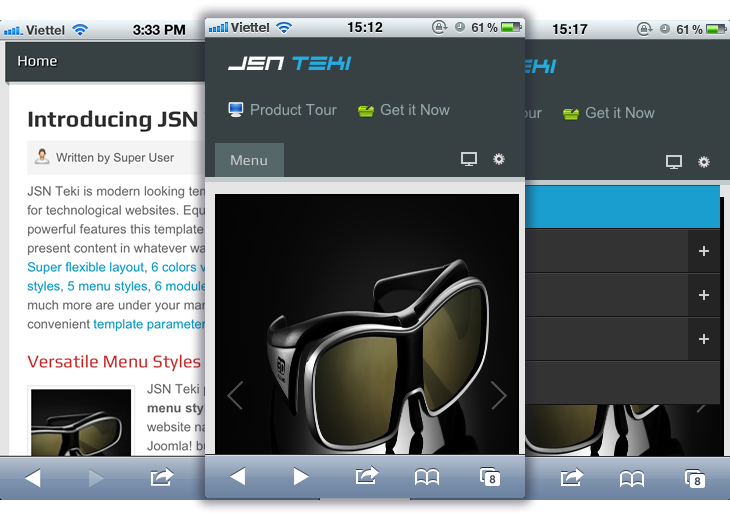This screenshot has height=519, width=730.
Task: Show next slide with right slideshow arrow
Action: 499,396
